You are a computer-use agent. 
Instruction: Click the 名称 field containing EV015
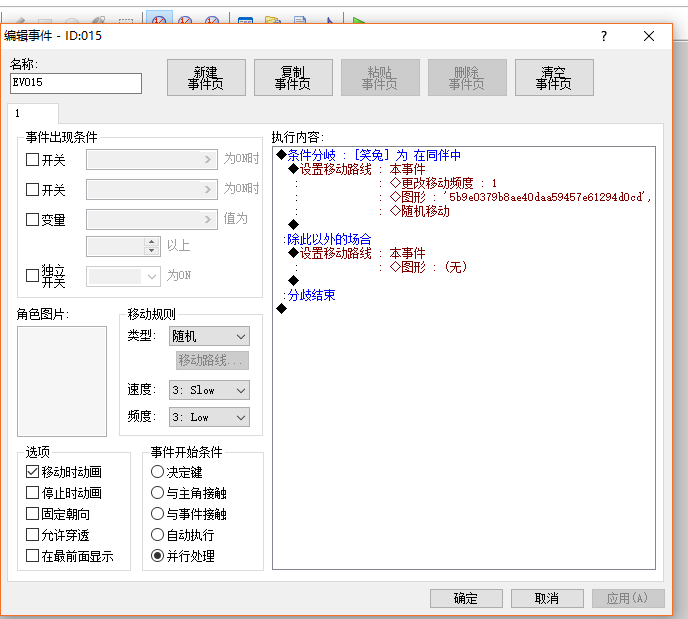[x=76, y=83]
